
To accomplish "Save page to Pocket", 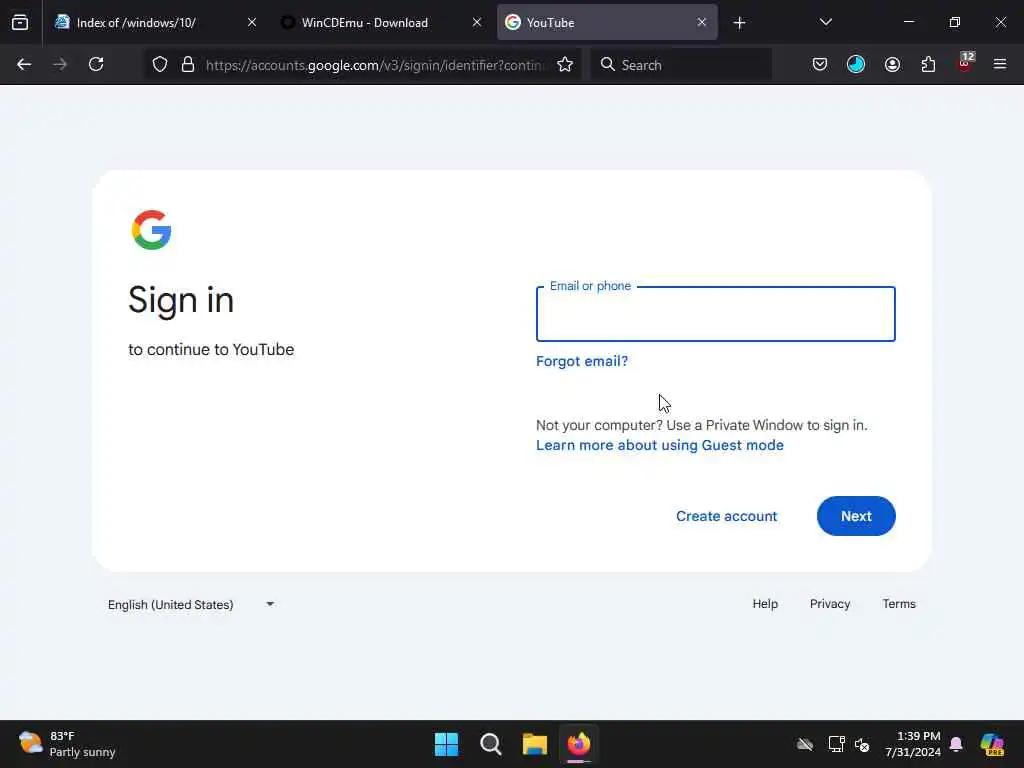I will tap(820, 65).
